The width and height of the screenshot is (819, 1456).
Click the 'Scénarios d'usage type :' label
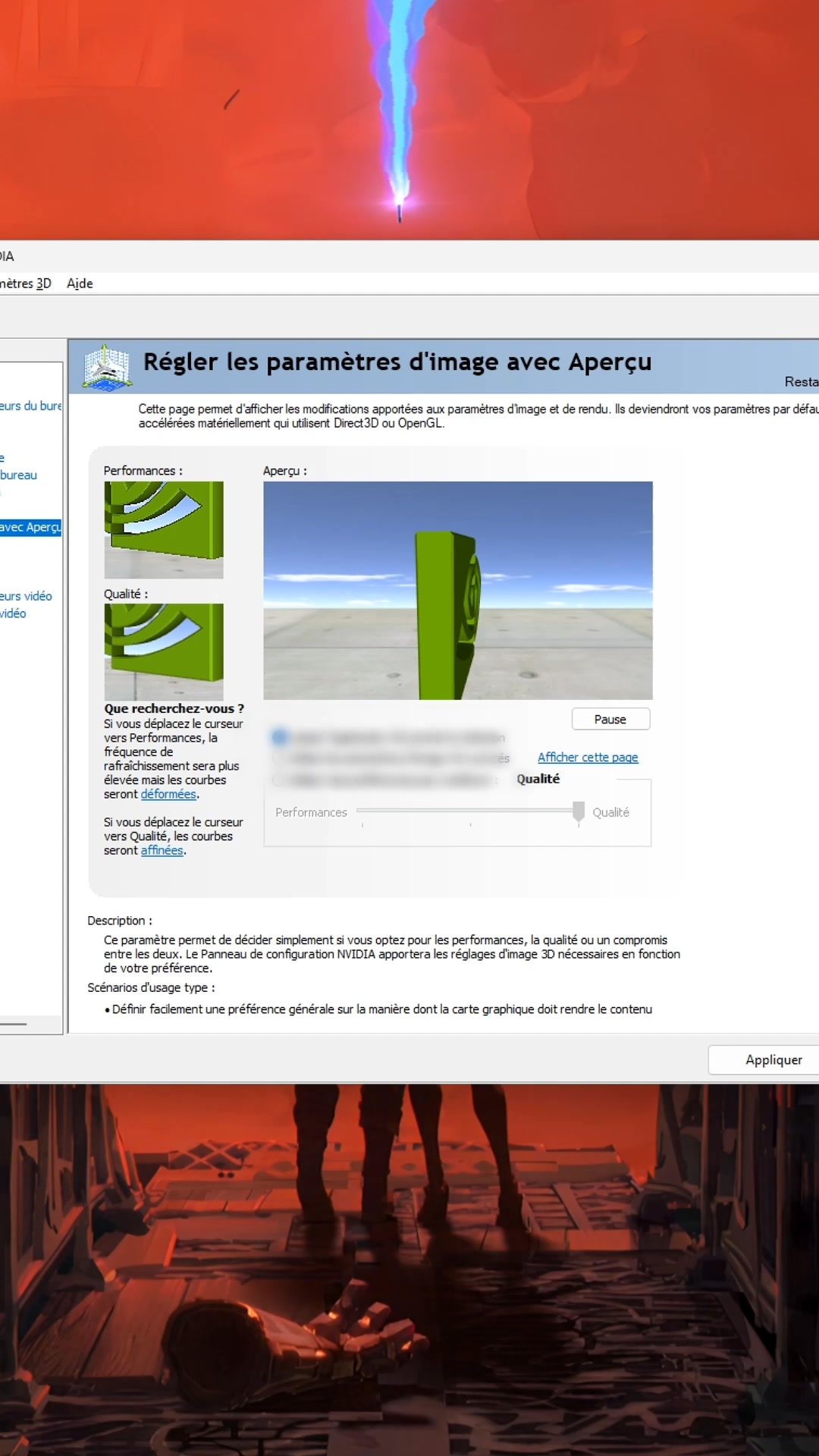click(x=151, y=987)
